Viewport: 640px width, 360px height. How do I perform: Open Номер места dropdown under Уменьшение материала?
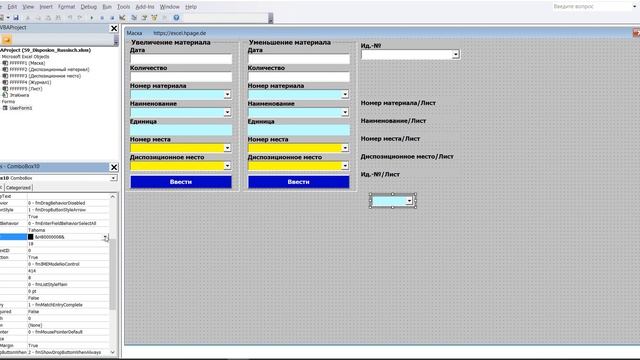pos(345,148)
